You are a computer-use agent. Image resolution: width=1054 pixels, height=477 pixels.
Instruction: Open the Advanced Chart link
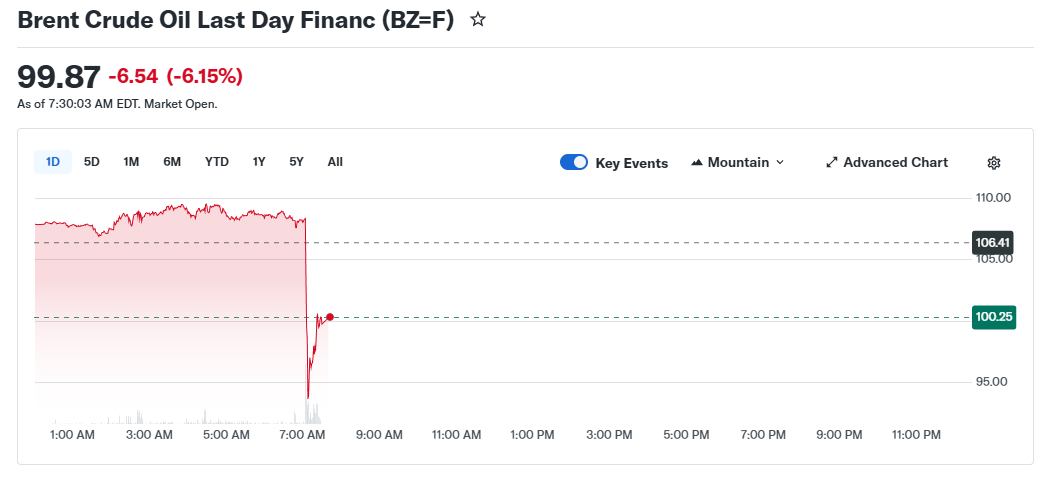point(895,163)
